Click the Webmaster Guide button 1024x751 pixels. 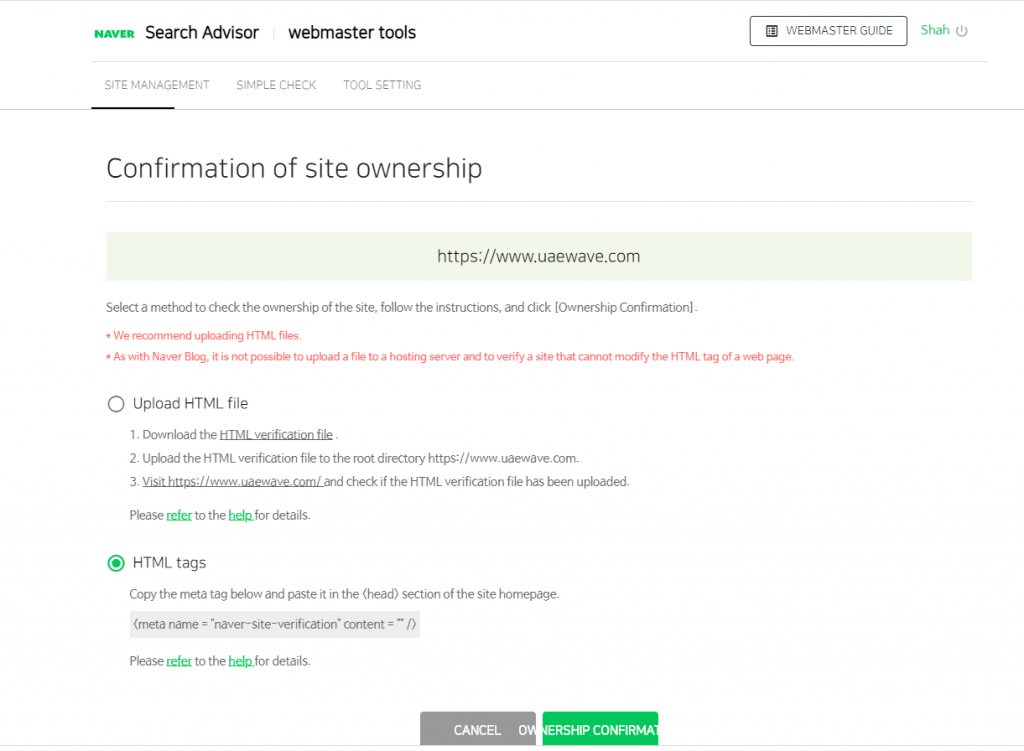pyautogui.click(x=828, y=31)
